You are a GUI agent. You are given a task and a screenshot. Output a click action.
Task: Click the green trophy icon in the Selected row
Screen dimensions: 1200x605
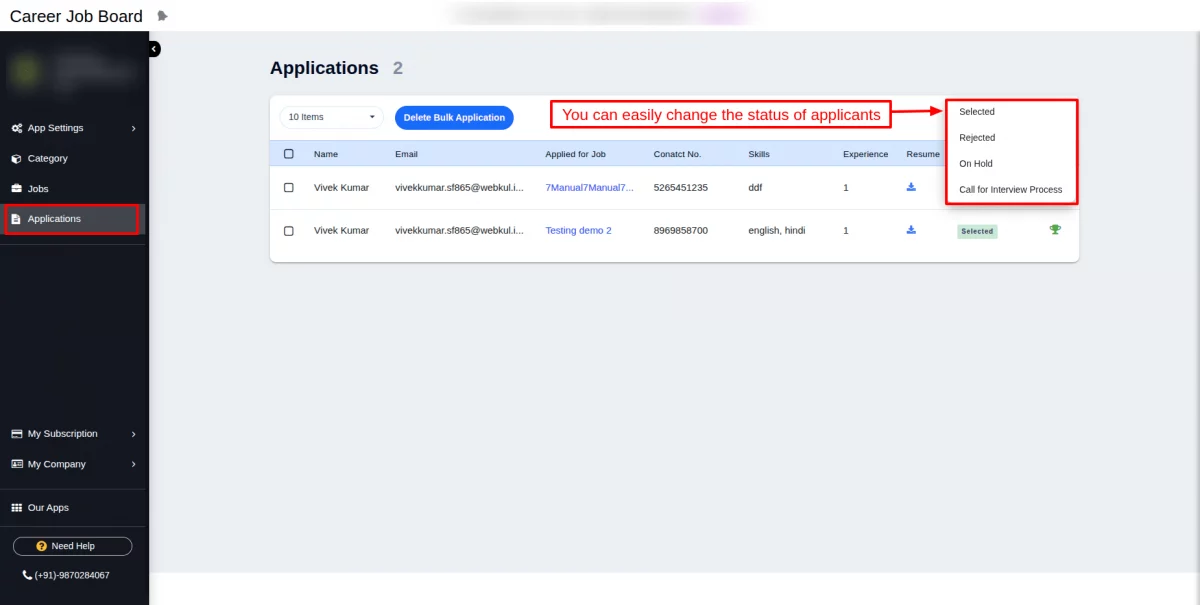pyautogui.click(x=1055, y=230)
